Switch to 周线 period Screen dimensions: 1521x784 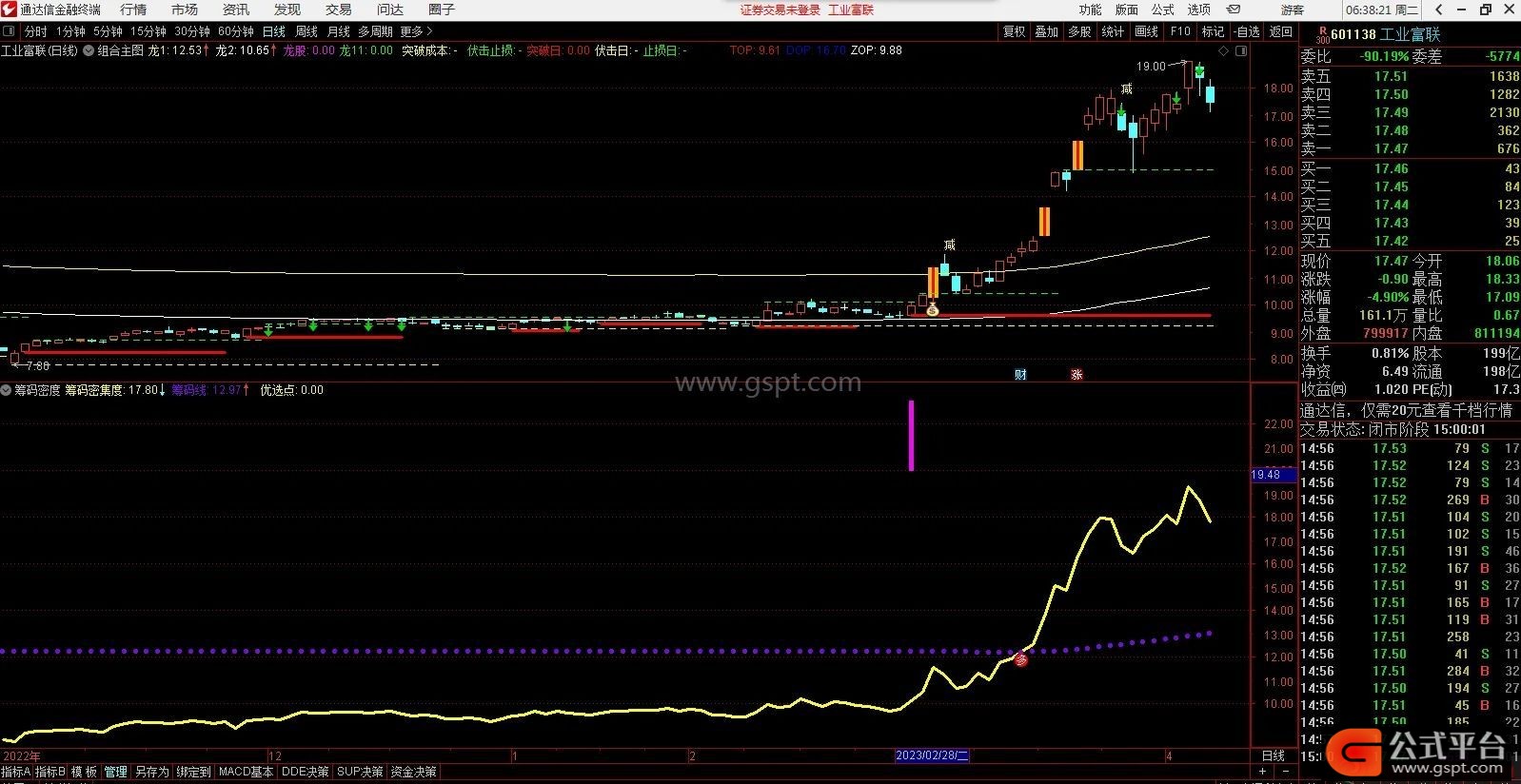click(306, 31)
